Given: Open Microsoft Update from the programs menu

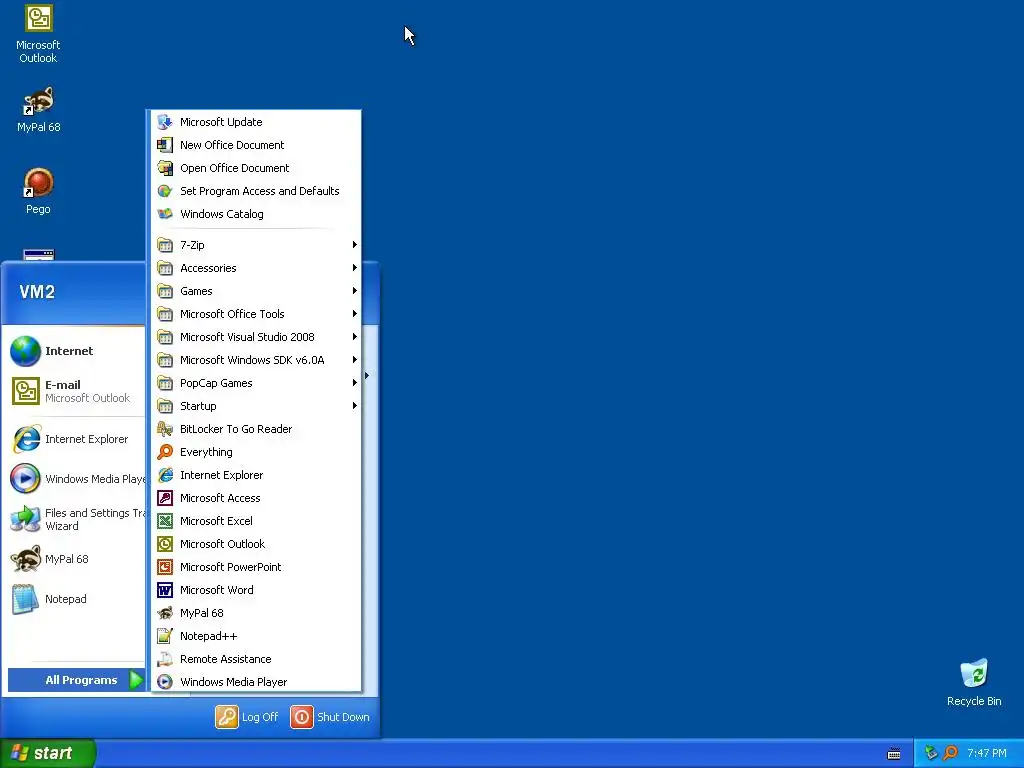Looking at the screenshot, I should pos(255,122).
